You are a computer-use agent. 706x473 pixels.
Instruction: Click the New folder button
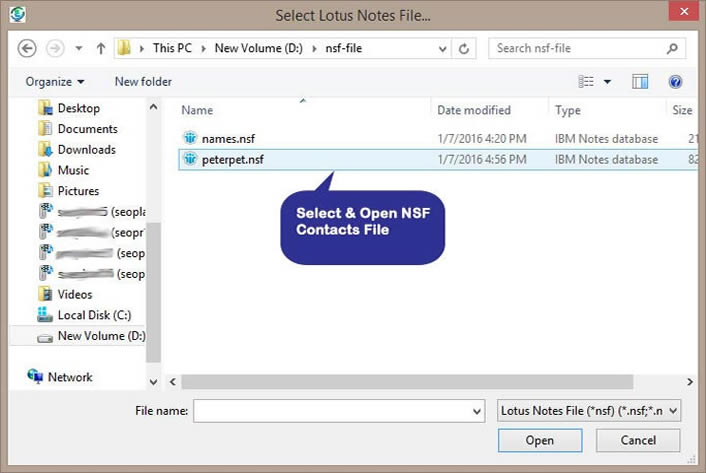(x=143, y=81)
